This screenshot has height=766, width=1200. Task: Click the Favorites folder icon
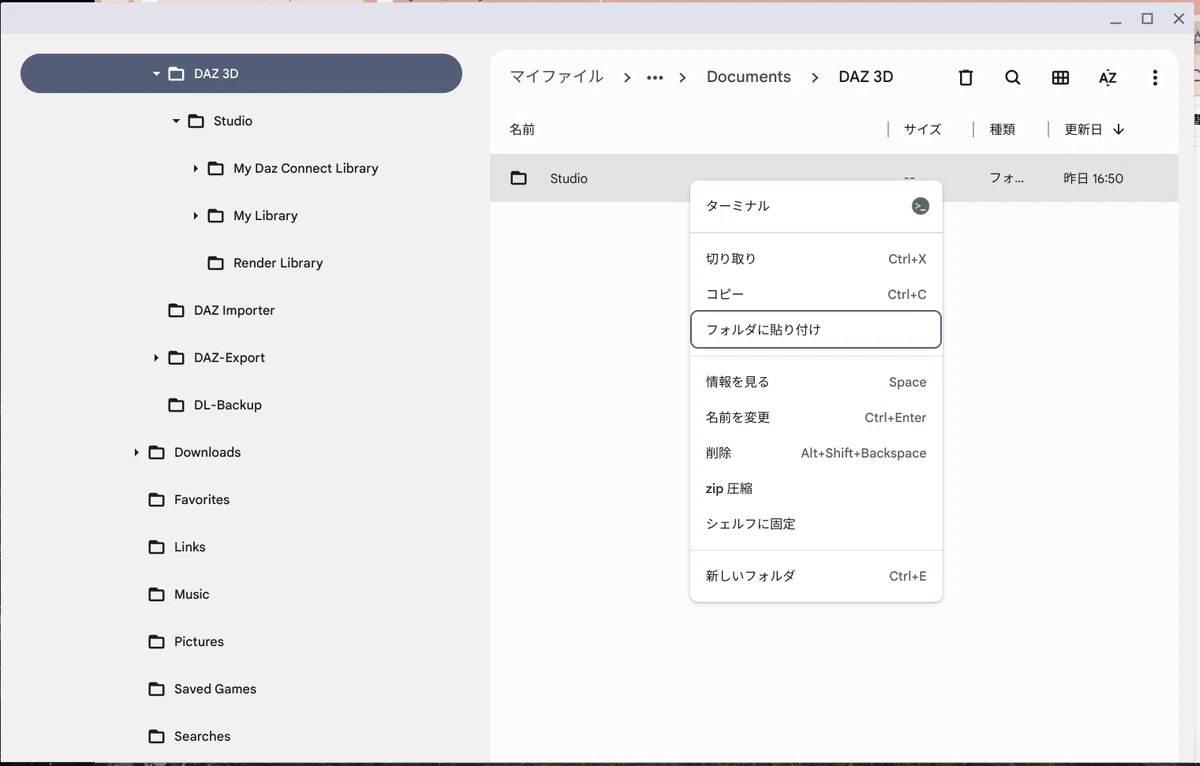tap(156, 500)
